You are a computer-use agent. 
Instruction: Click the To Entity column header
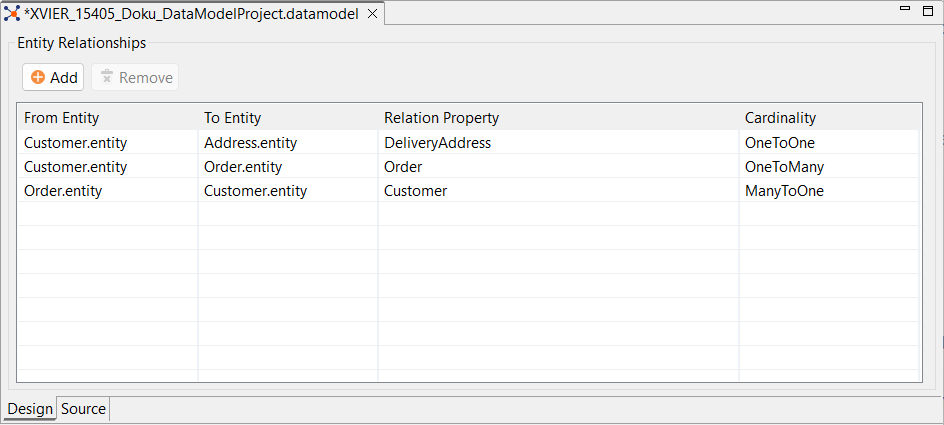[x=232, y=118]
